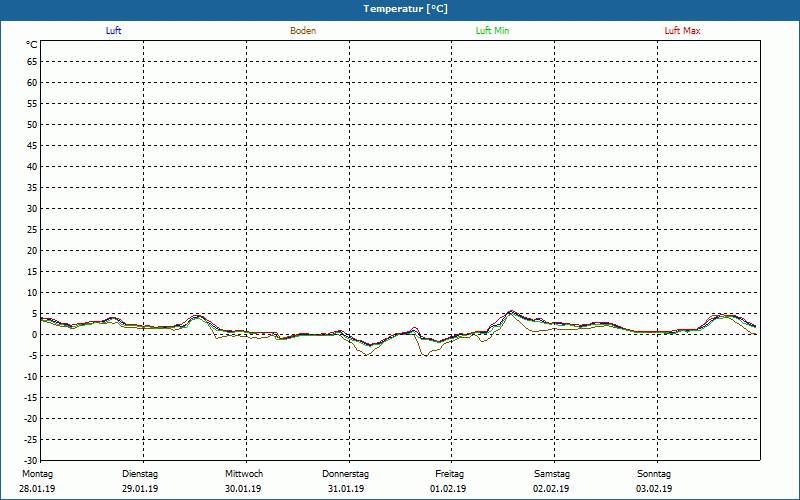Screen dimensions: 800x500
Task: Click the date 30.01.19
Action: tap(243, 489)
